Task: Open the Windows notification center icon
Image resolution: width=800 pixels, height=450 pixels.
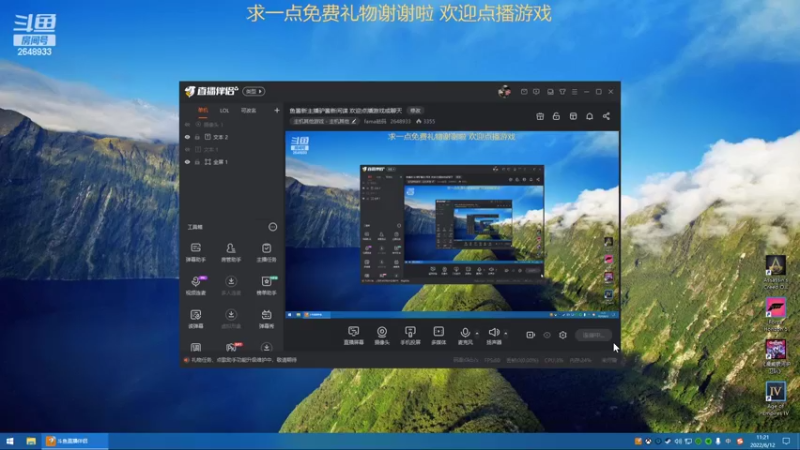Action: (786, 441)
